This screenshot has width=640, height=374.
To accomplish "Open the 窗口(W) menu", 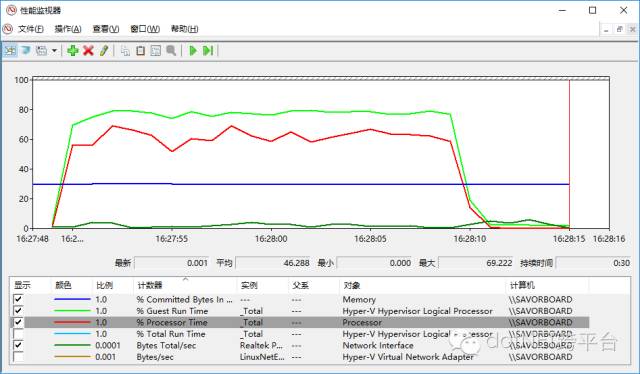I will (145, 29).
